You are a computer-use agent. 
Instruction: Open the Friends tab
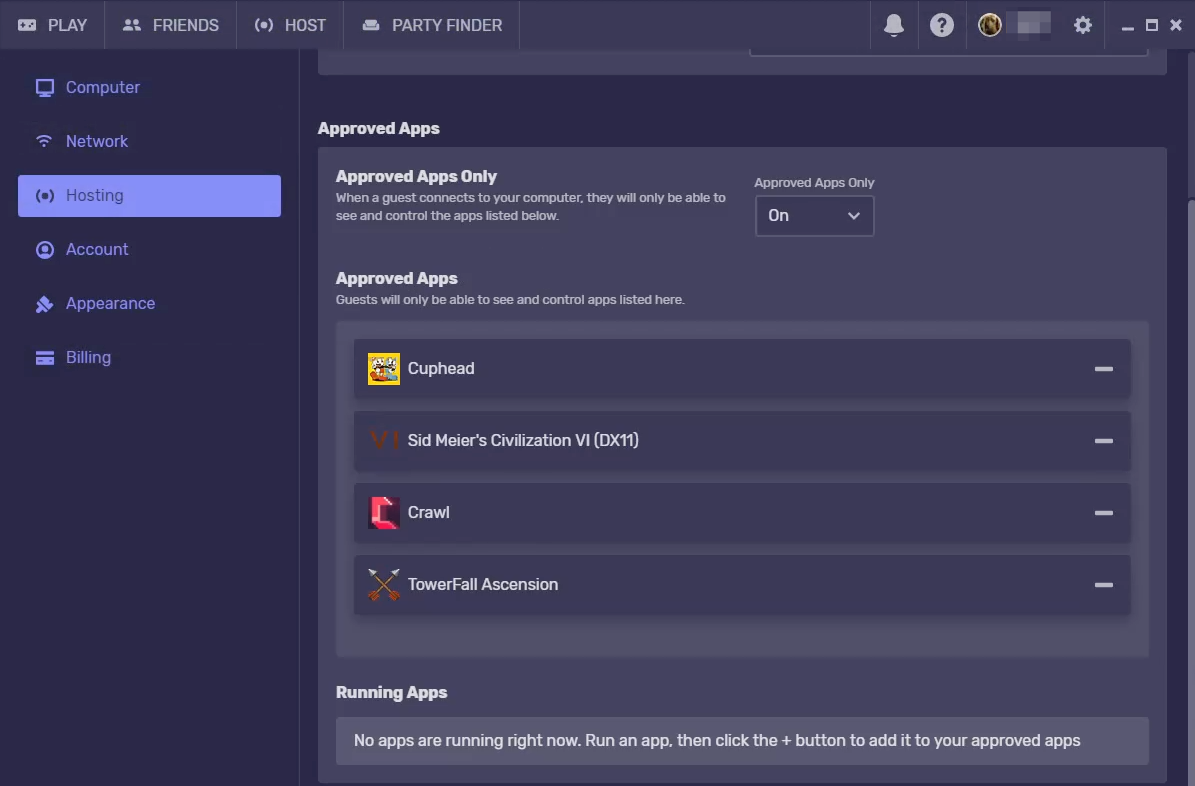coord(171,25)
